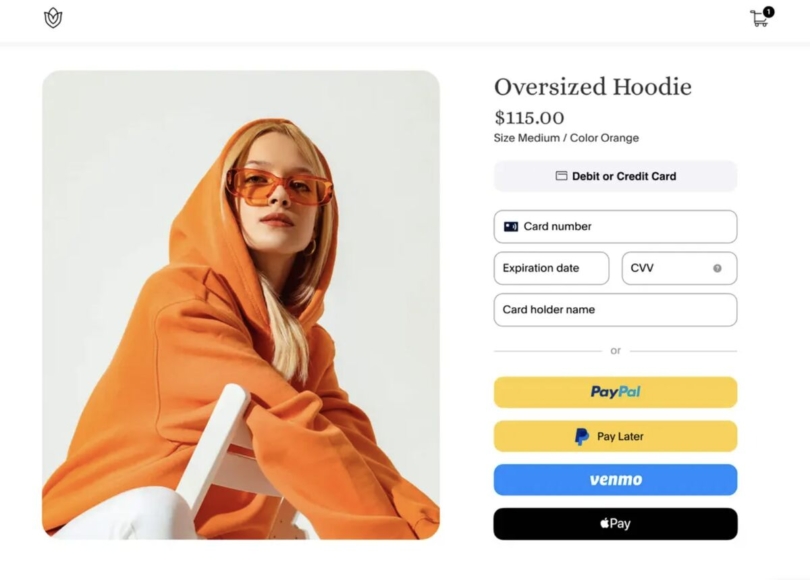Screen dimensions: 810x580
Task: Click the card brand icon in Card number
Action: (511, 227)
